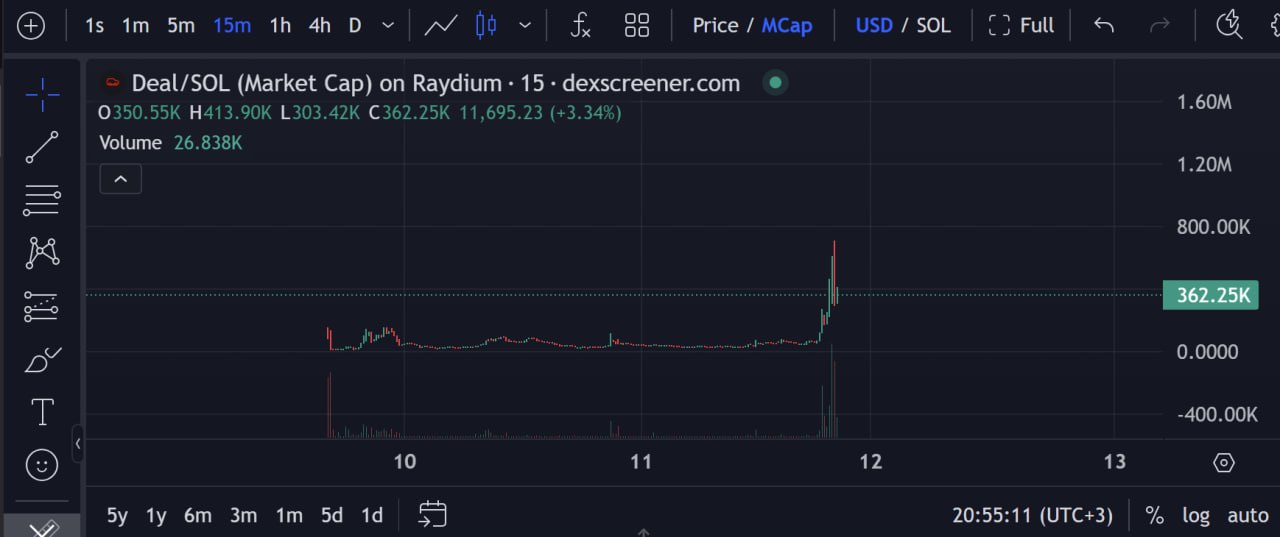Toggle the log scale
This screenshot has width=1280, height=537.
coord(1196,515)
